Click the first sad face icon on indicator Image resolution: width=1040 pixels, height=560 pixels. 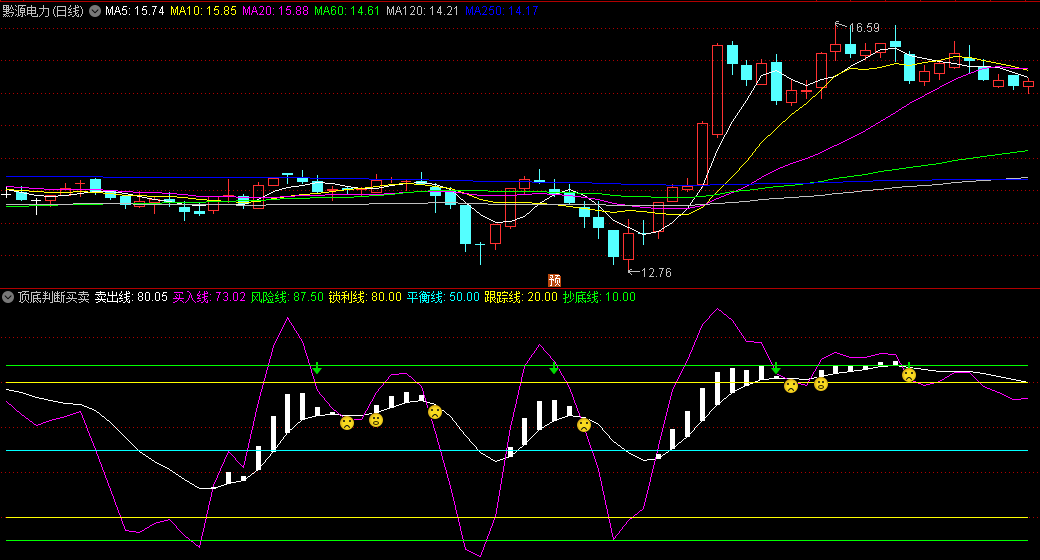pos(347,423)
